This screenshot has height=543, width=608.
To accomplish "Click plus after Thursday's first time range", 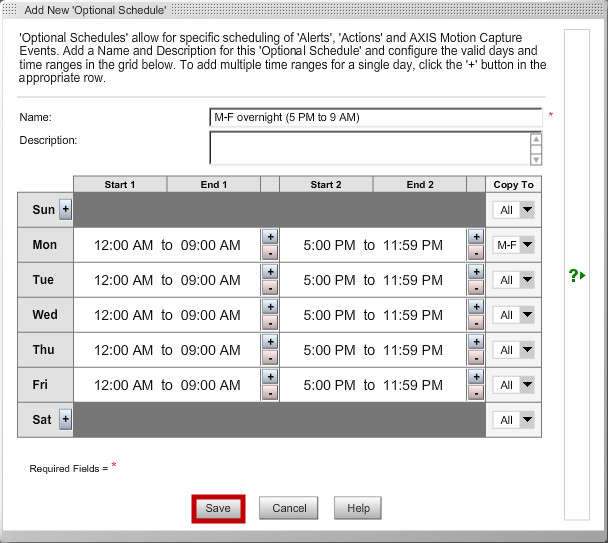I will coord(269,342).
